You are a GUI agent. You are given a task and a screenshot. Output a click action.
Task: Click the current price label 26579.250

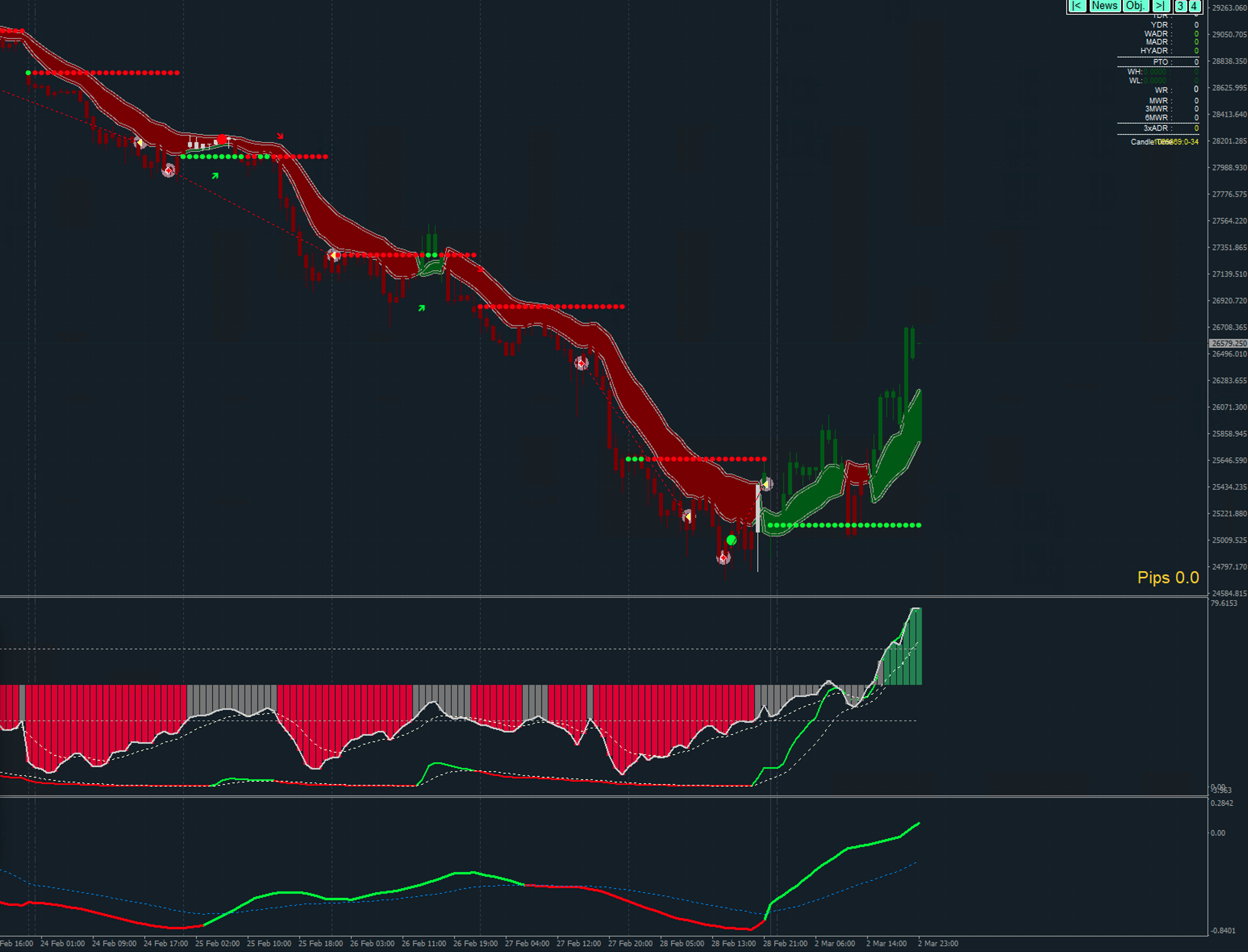click(x=1229, y=343)
